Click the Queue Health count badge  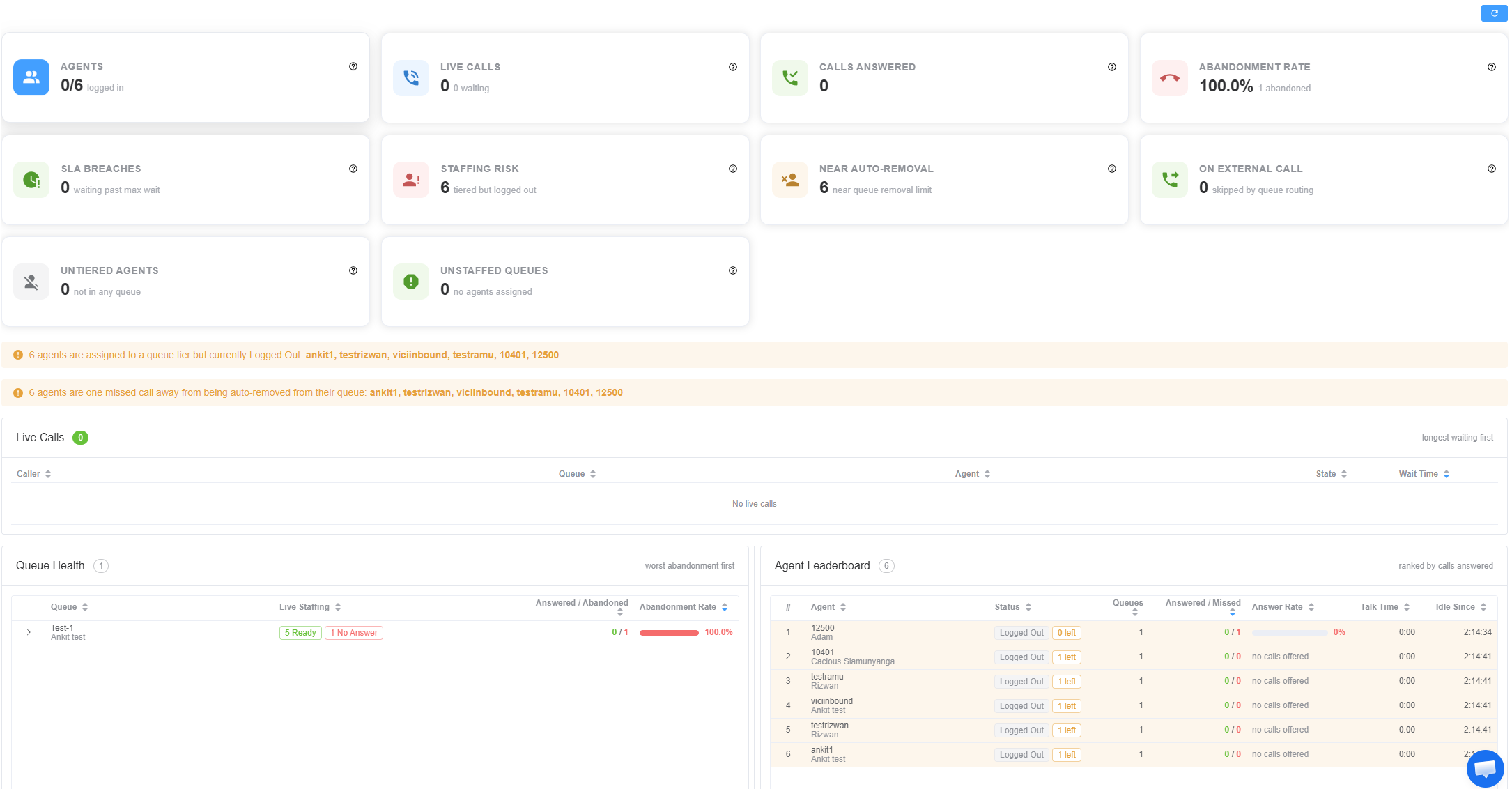101,566
